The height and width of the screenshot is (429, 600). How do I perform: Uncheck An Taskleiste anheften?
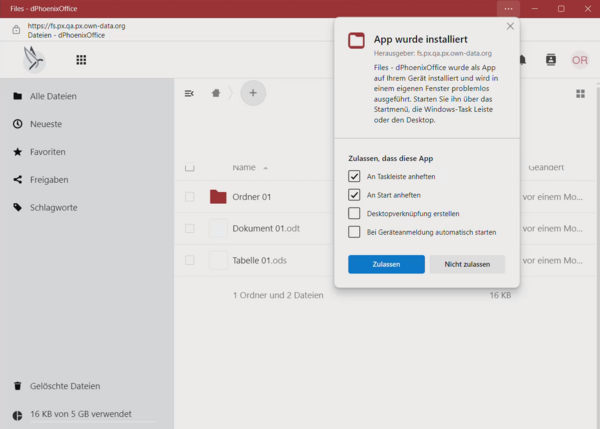(354, 176)
